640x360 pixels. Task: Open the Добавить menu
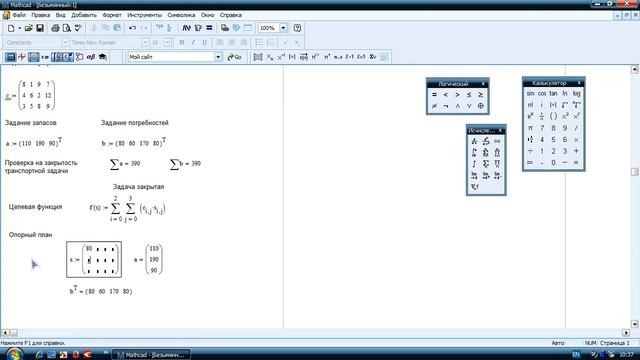tap(84, 15)
